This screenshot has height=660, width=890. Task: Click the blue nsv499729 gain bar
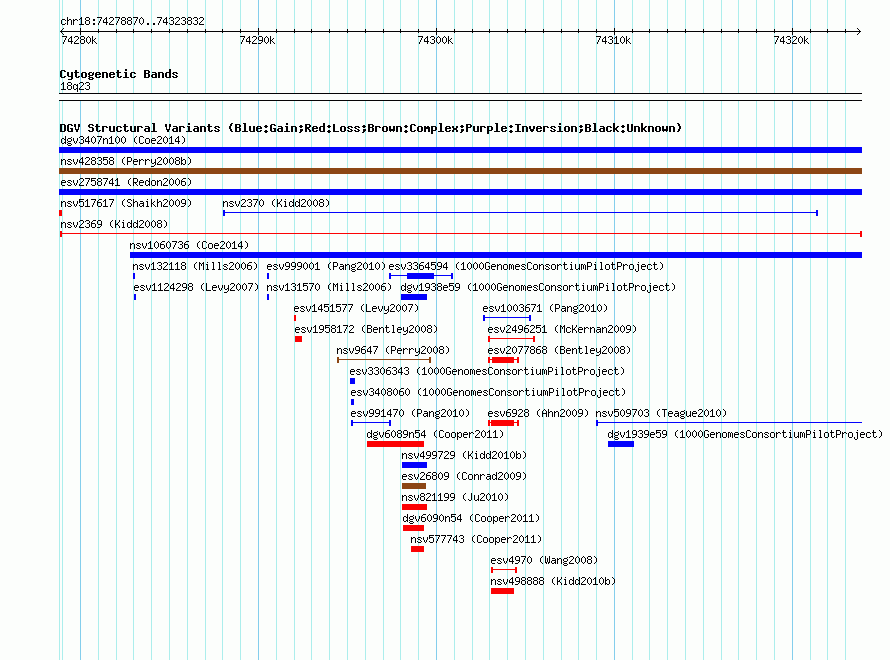pyautogui.click(x=414, y=465)
